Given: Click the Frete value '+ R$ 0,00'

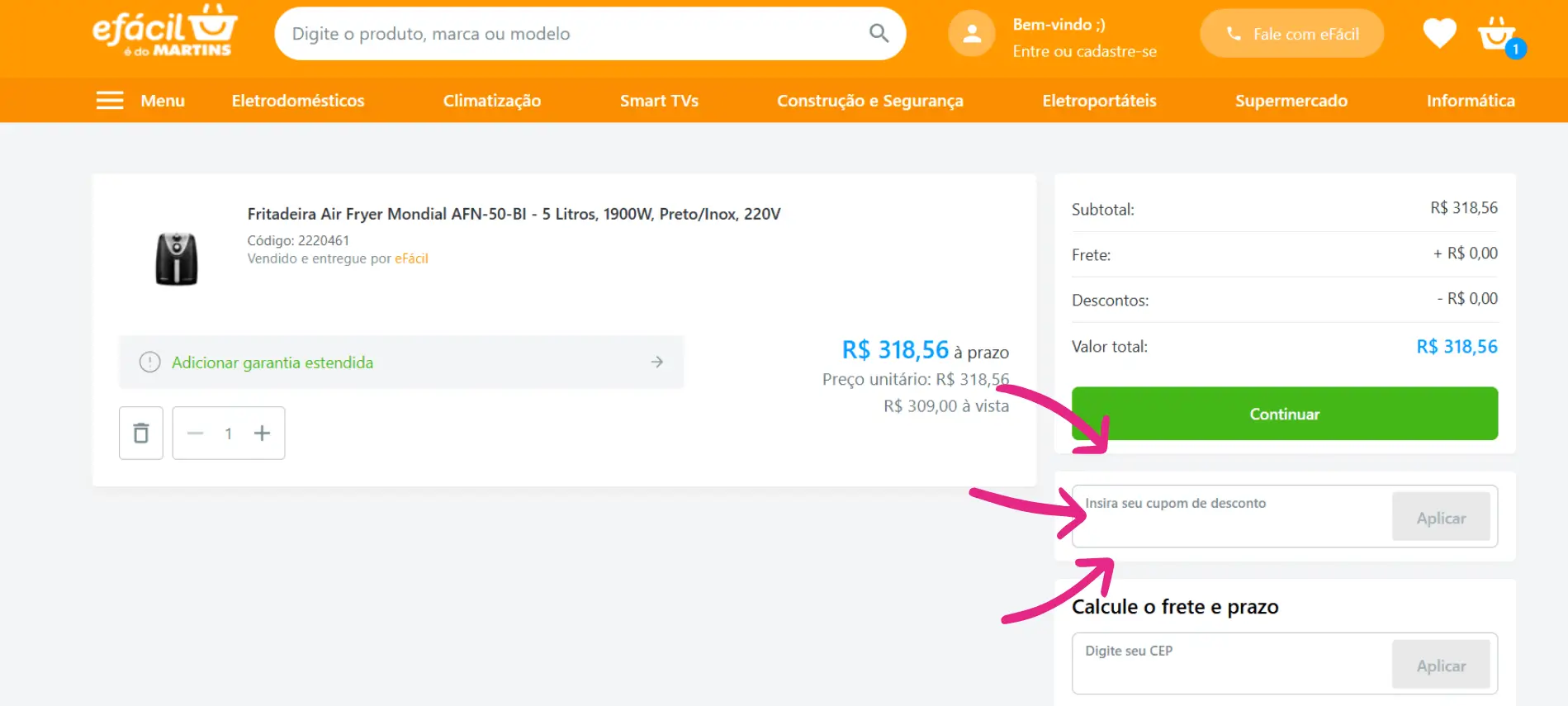Looking at the screenshot, I should tap(1465, 253).
